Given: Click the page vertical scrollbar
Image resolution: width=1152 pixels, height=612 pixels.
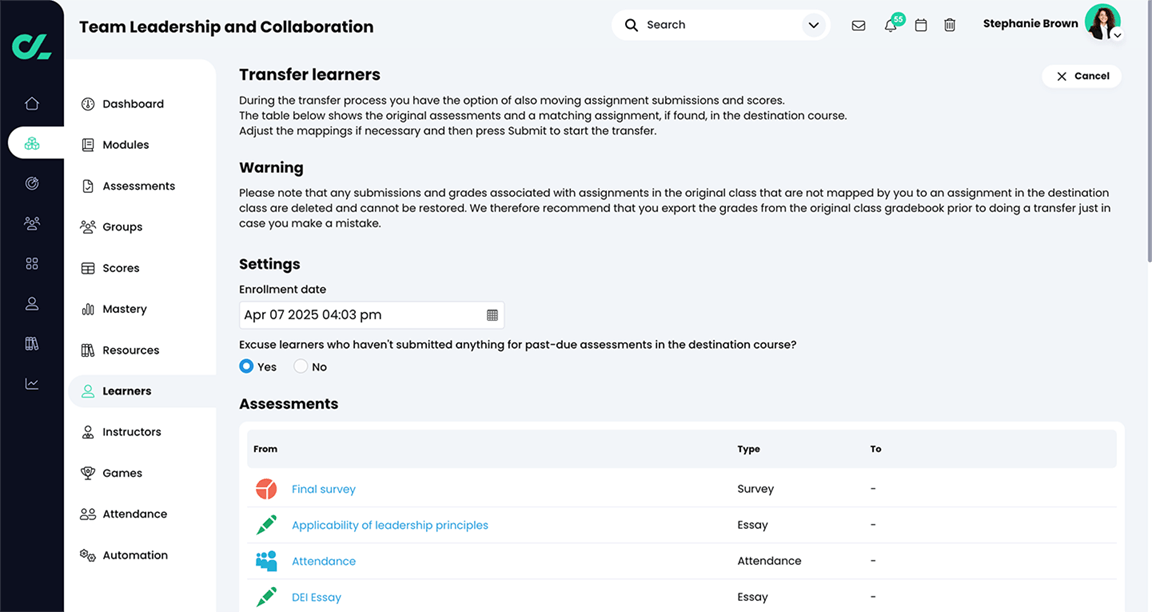Looking at the screenshot, I should (x=1147, y=150).
